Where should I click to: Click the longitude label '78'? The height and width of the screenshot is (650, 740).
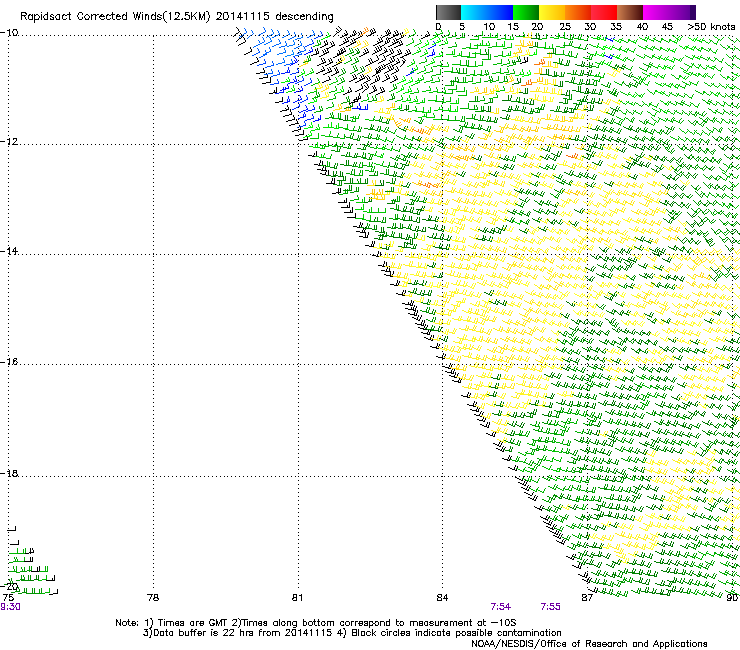point(153,598)
